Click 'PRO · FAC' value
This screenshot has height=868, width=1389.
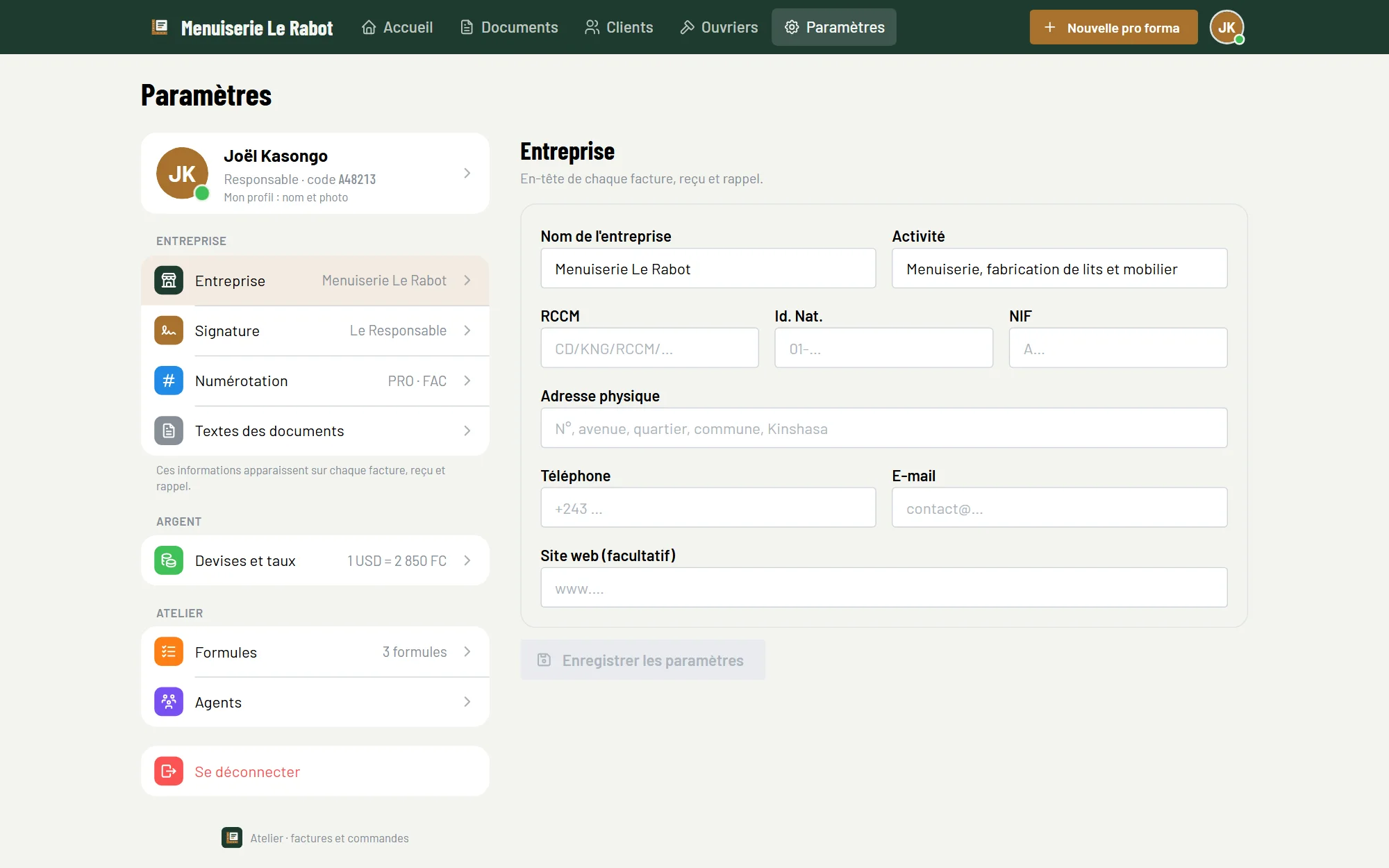coord(417,381)
